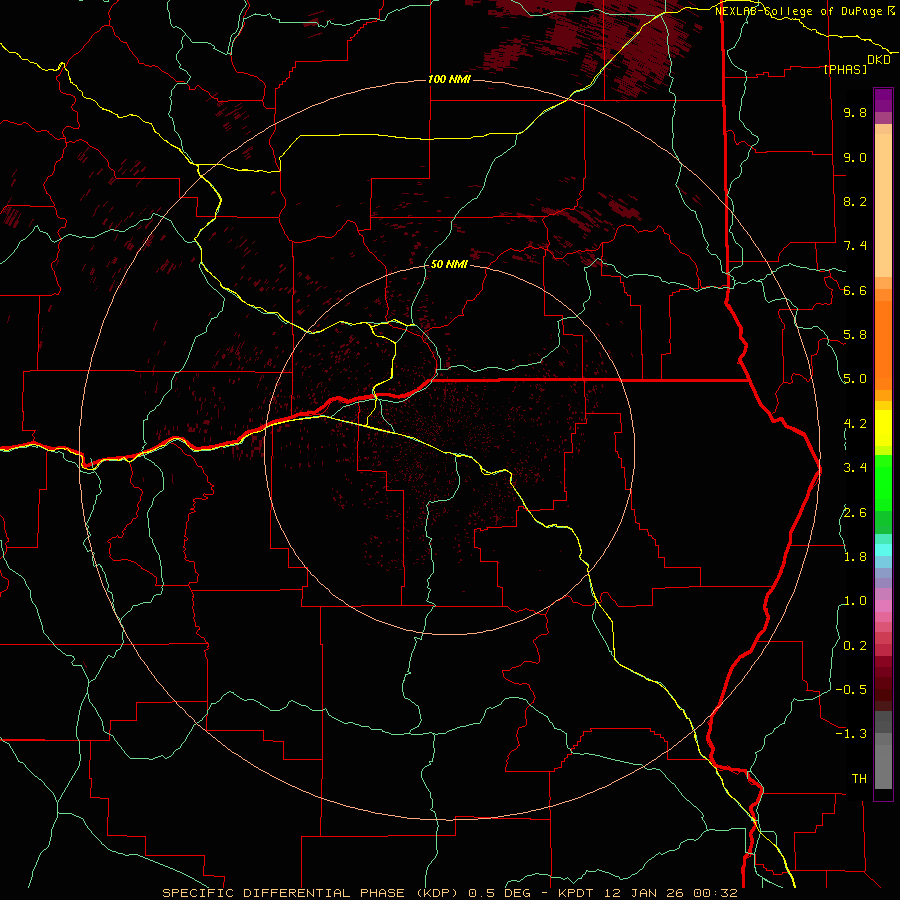Click the NEXLAB-College of DuPage label

pyautogui.click(x=801, y=11)
